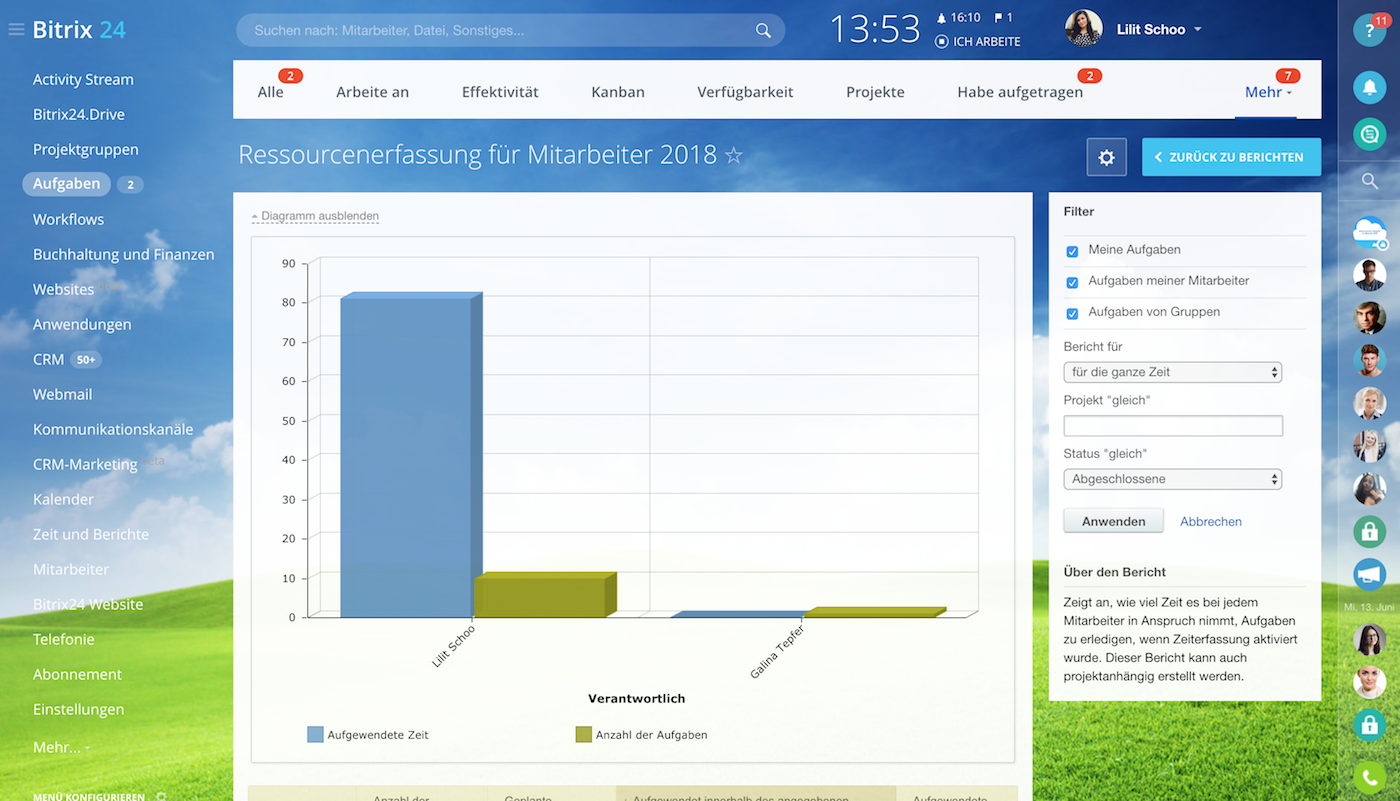Open the Verfügbarkeit tab
Viewport: 1400px width, 801px height.
pyautogui.click(x=745, y=92)
